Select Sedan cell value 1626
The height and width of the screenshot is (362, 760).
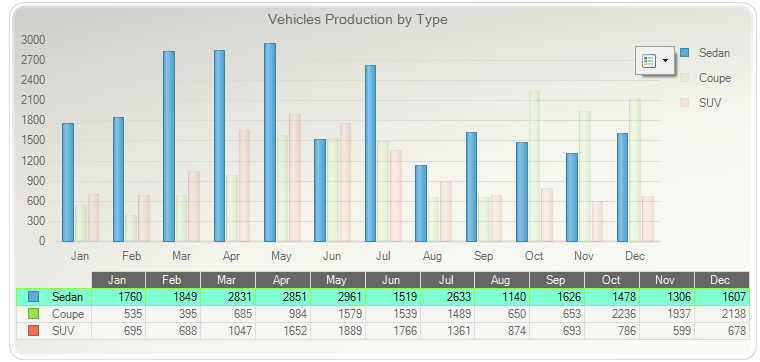(557, 297)
